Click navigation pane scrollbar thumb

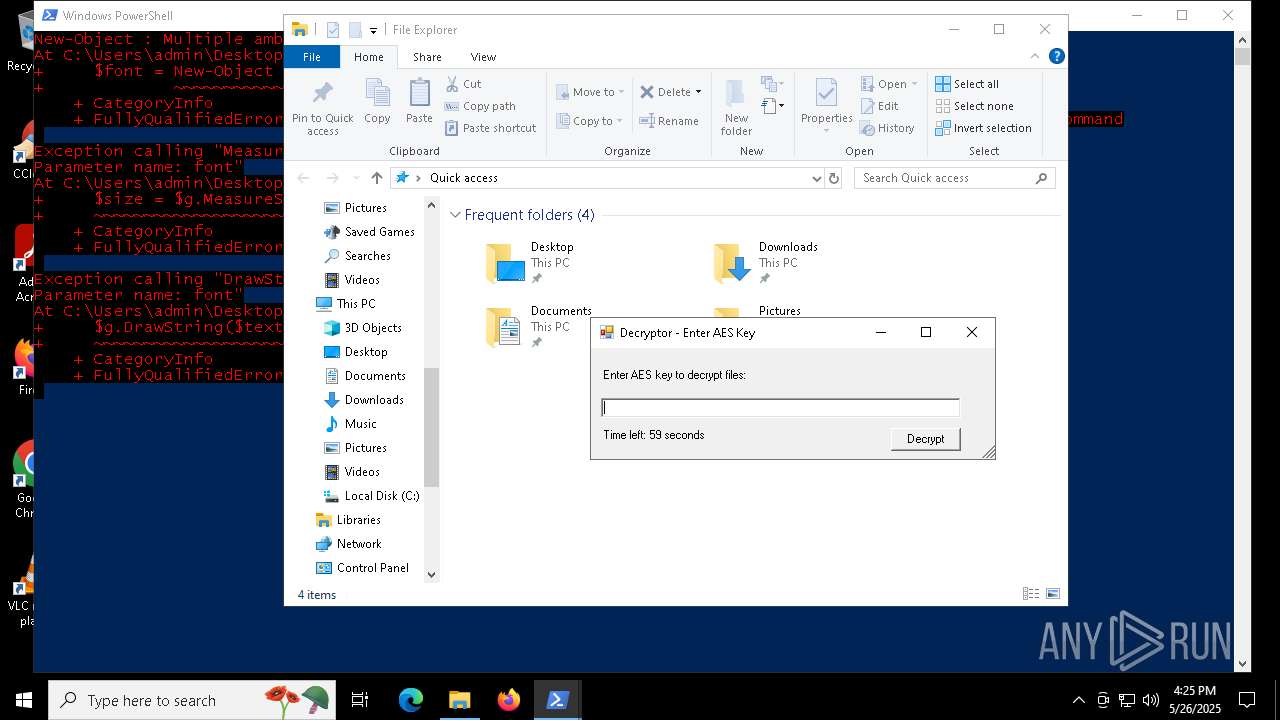[x=432, y=426]
